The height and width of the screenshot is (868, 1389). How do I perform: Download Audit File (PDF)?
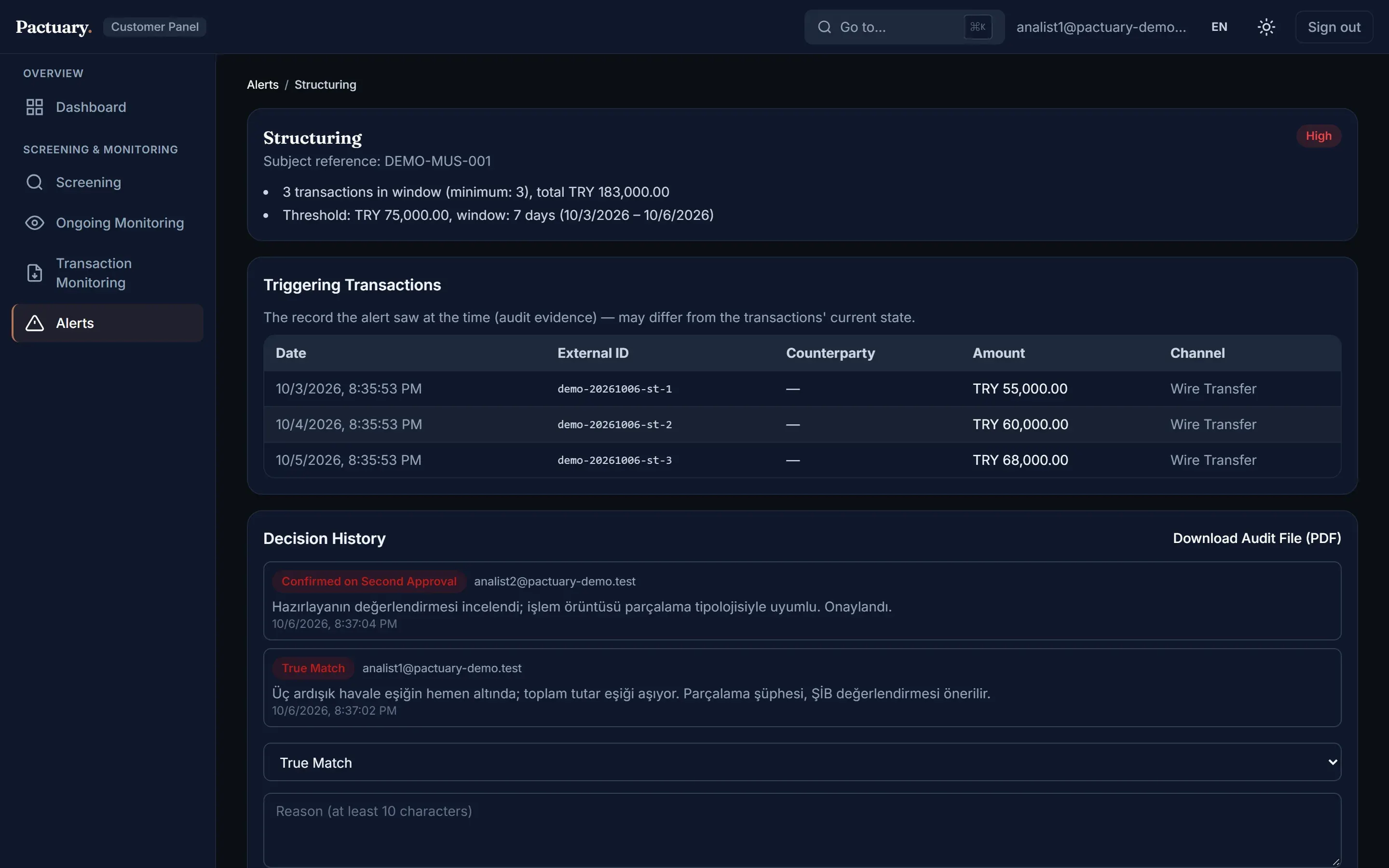tap(1256, 539)
